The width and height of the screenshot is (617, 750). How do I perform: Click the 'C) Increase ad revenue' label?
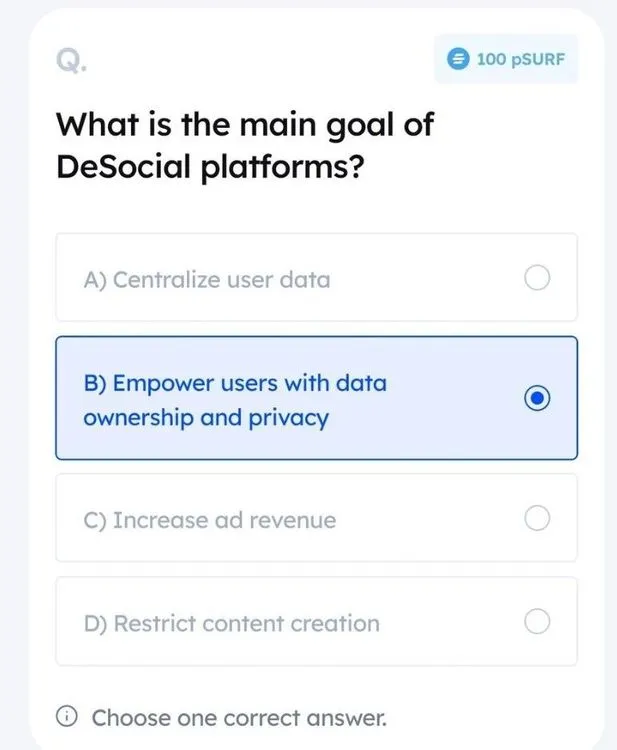pos(210,520)
